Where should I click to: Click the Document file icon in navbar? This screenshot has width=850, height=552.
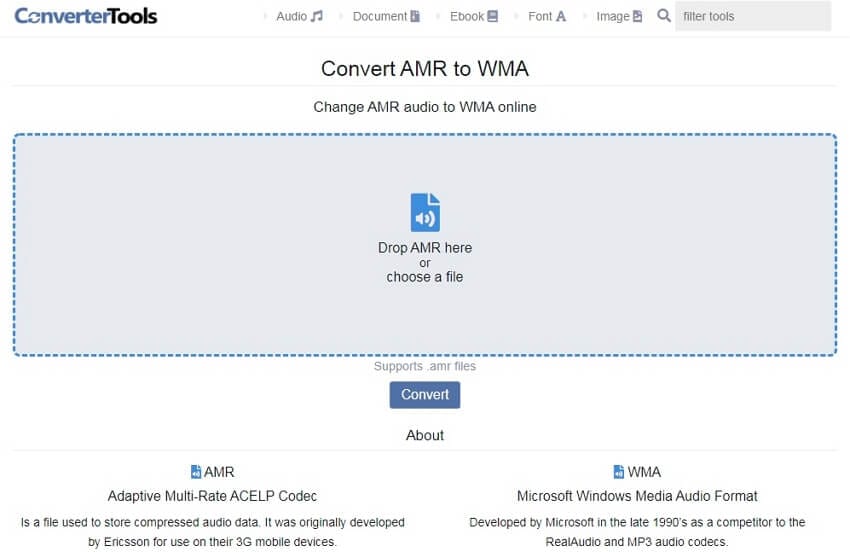(415, 16)
